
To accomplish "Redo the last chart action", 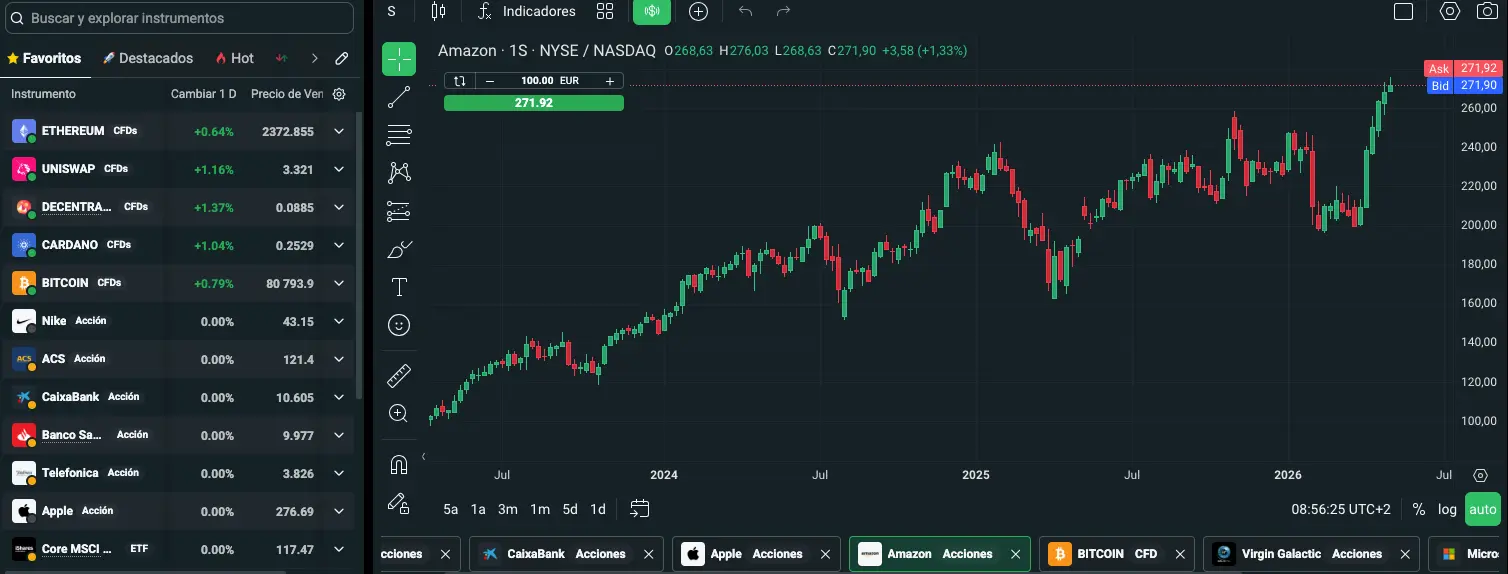I will coord(783,11).
